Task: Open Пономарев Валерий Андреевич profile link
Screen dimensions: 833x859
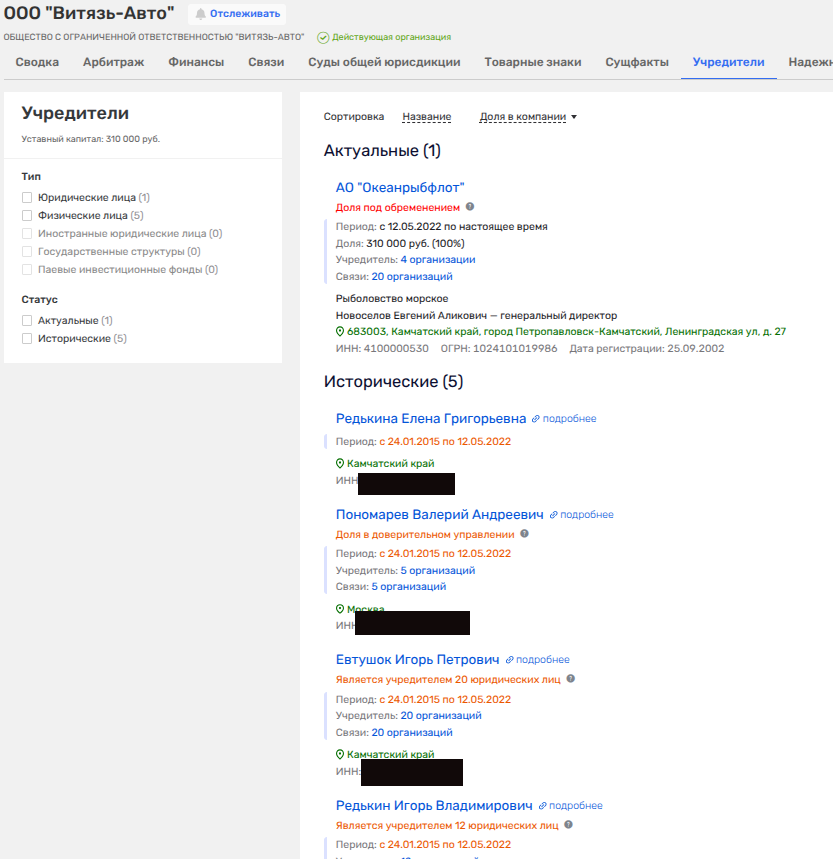Action: tap(439, 514)
